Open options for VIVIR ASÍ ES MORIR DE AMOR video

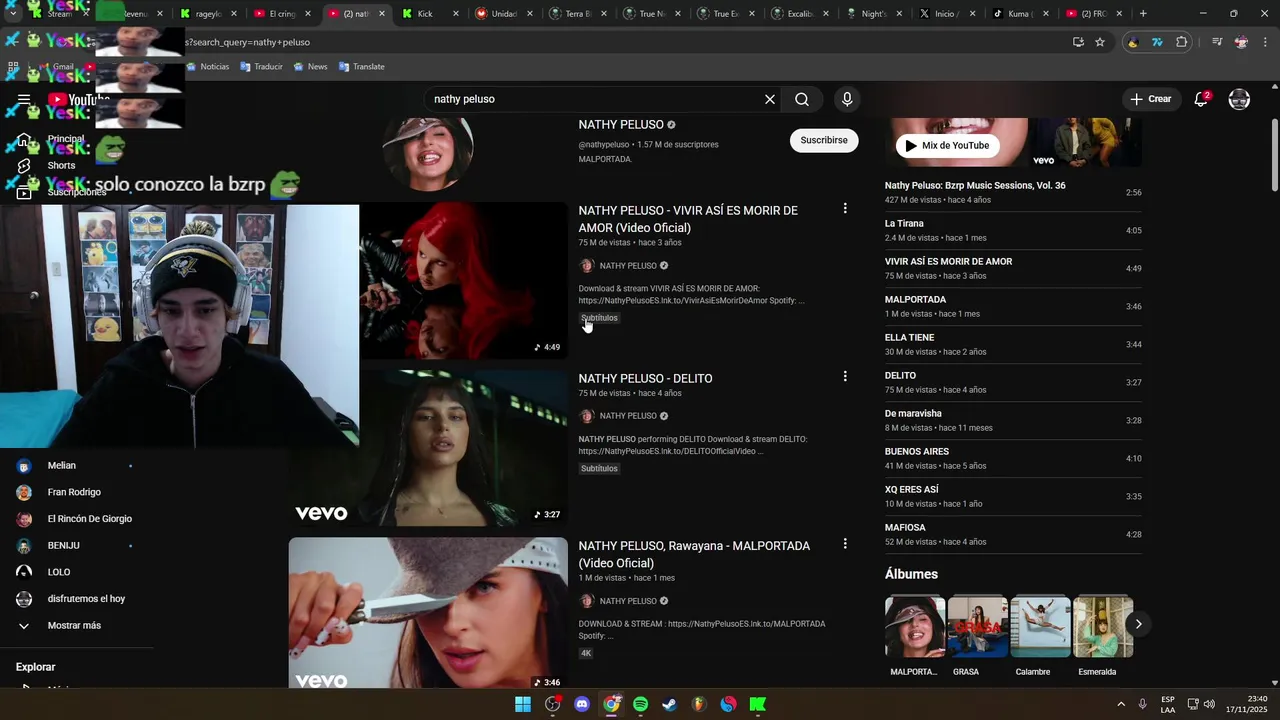tap(845, 209)
